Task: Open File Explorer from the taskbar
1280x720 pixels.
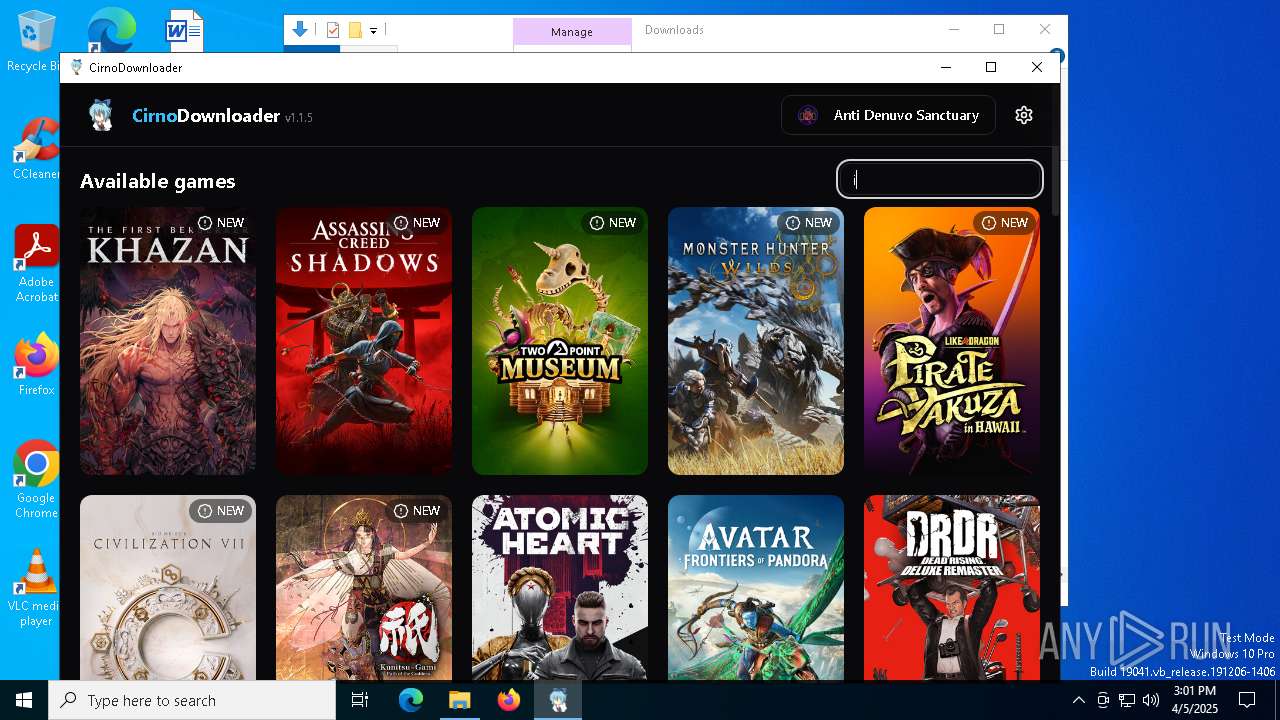Action: click(x=459, y=700)
